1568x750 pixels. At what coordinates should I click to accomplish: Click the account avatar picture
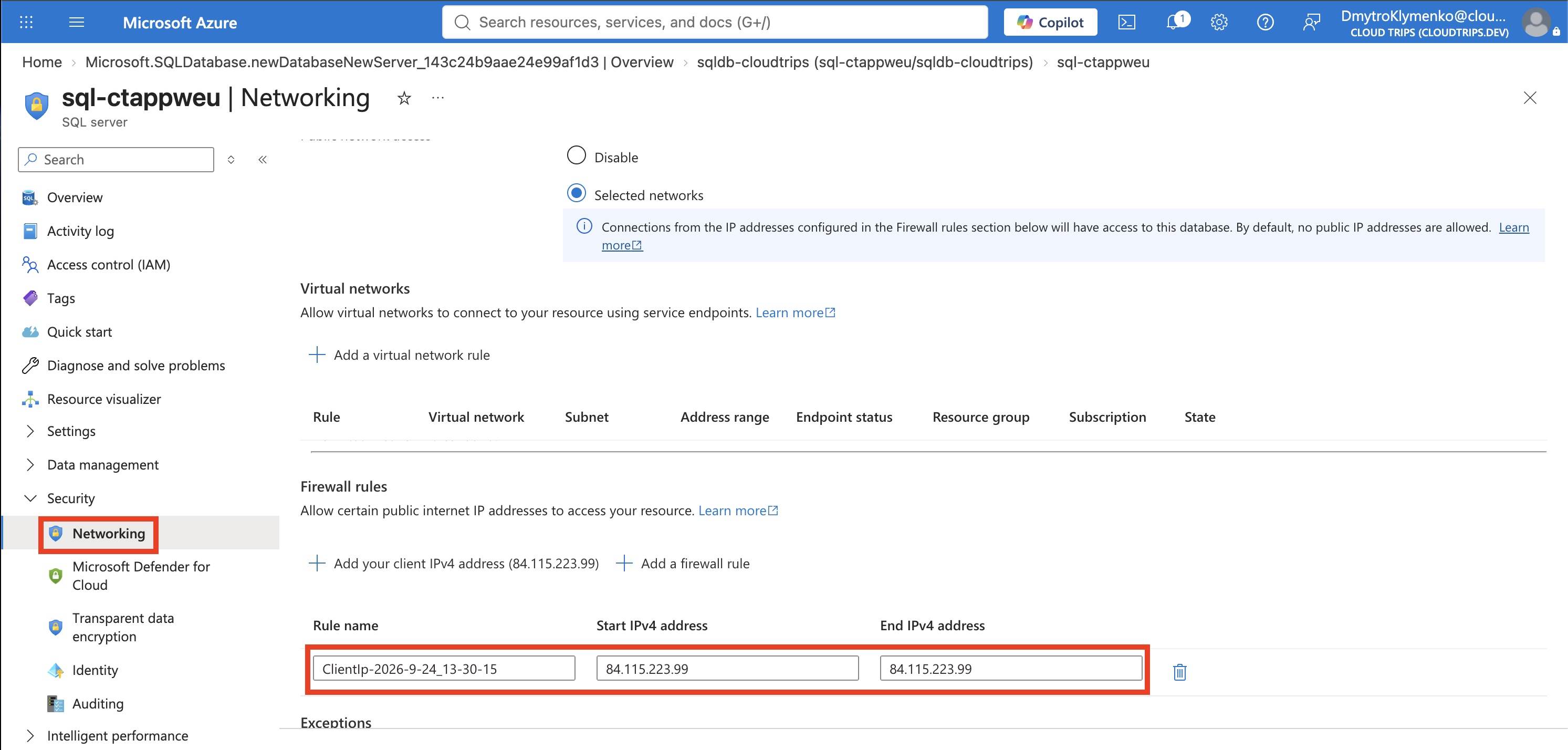tap(1537, 23)
